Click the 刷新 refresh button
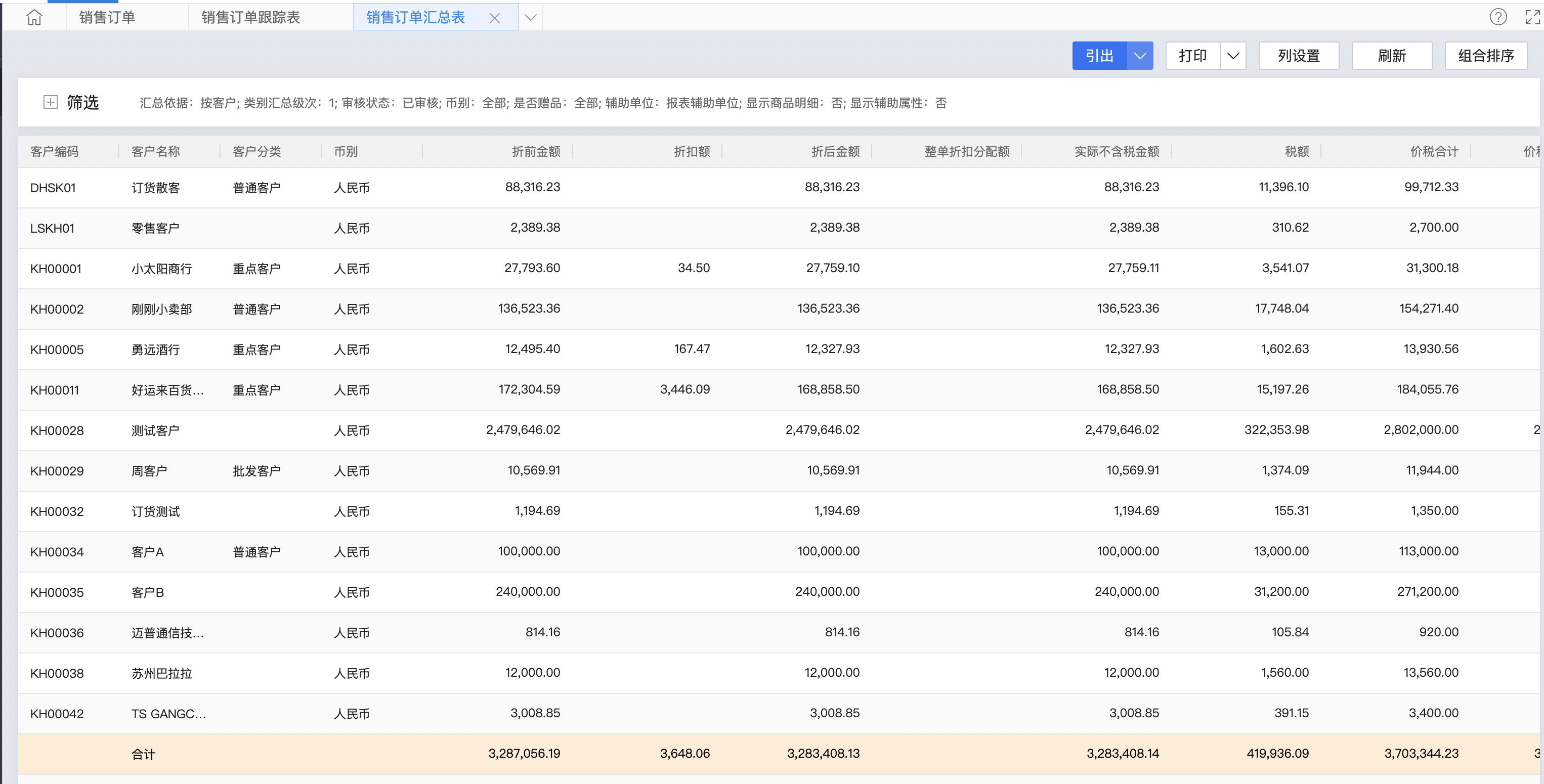This screenshot has height=784, width=1544. click(x=1391, y=56)
